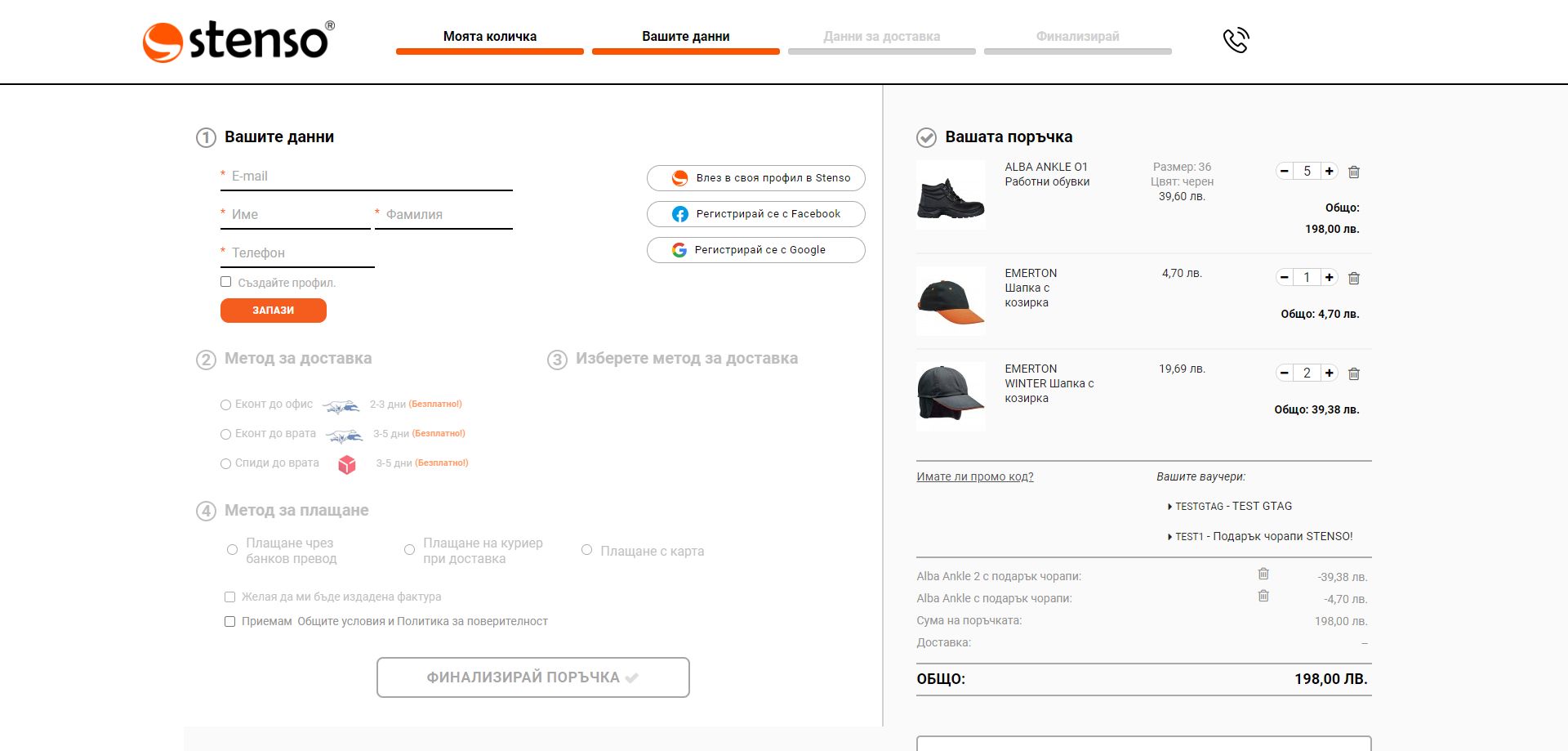Image resolution: width=1568 pixels, height=751 pixels.
Task: Click Еконт courier logo for office delivery
Action: click(x=341, y=406)
